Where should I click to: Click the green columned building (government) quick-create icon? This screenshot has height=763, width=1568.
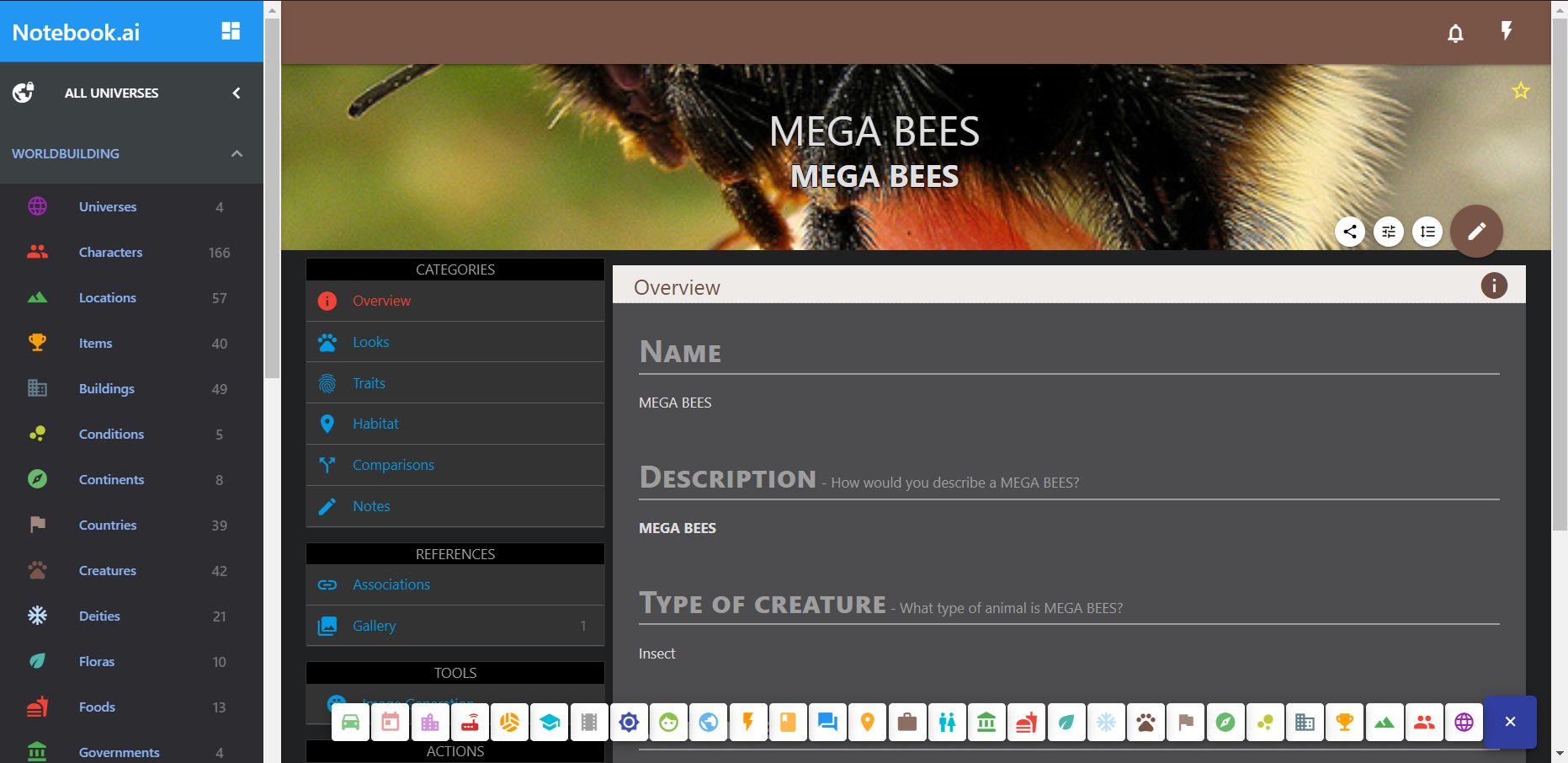pos(986,723)
